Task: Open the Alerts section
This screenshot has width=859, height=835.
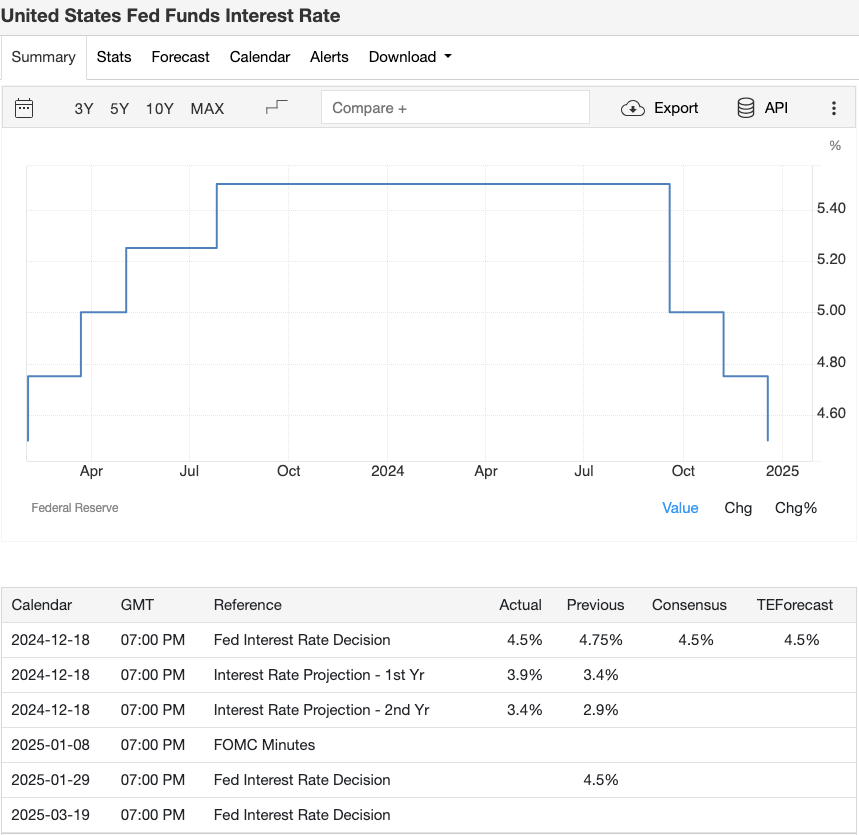Action: 329,57
